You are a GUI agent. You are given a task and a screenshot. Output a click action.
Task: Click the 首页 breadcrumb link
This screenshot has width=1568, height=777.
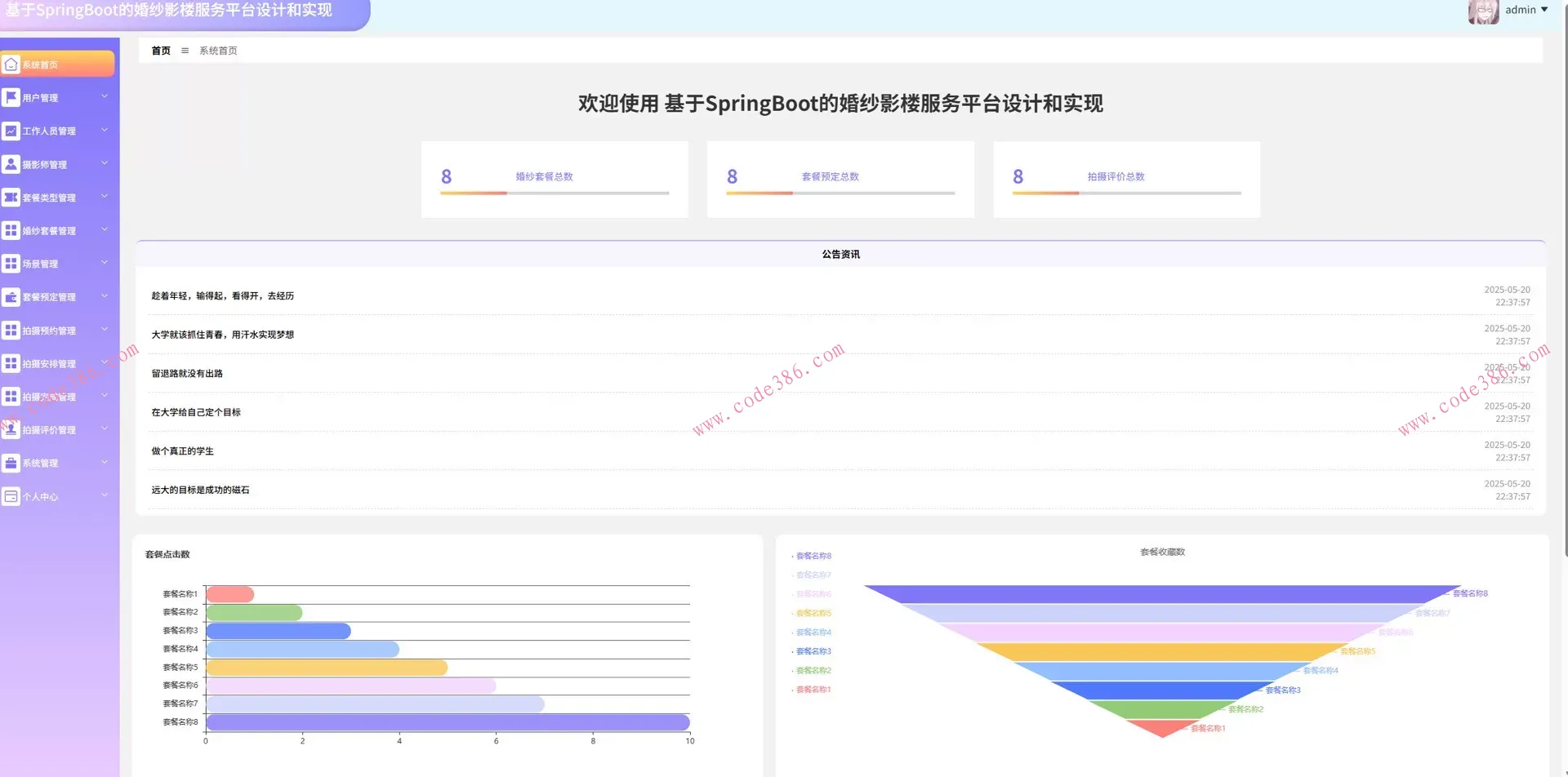pos(161,51)
